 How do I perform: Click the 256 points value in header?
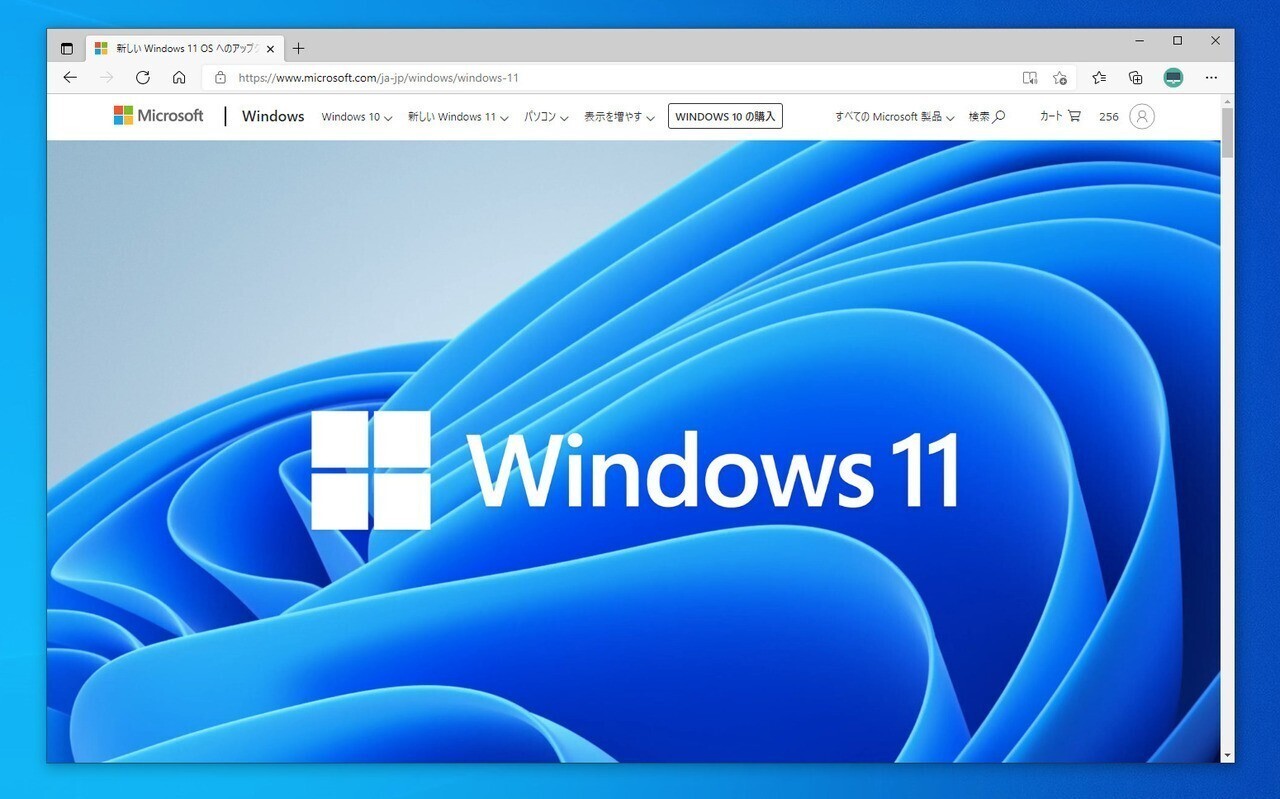coord(1109,117)
